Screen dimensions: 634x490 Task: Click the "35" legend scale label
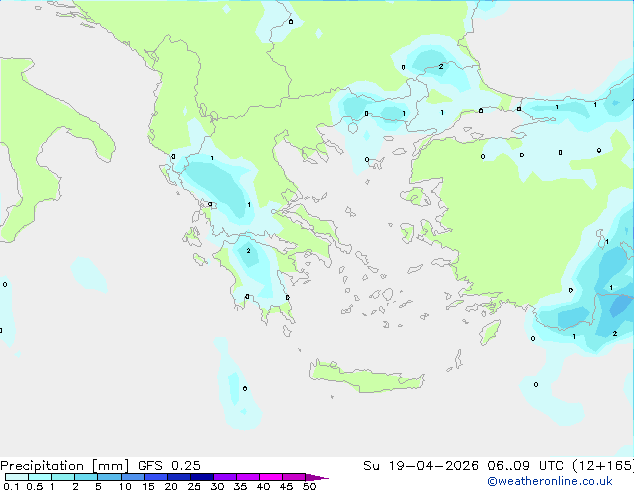240,486
